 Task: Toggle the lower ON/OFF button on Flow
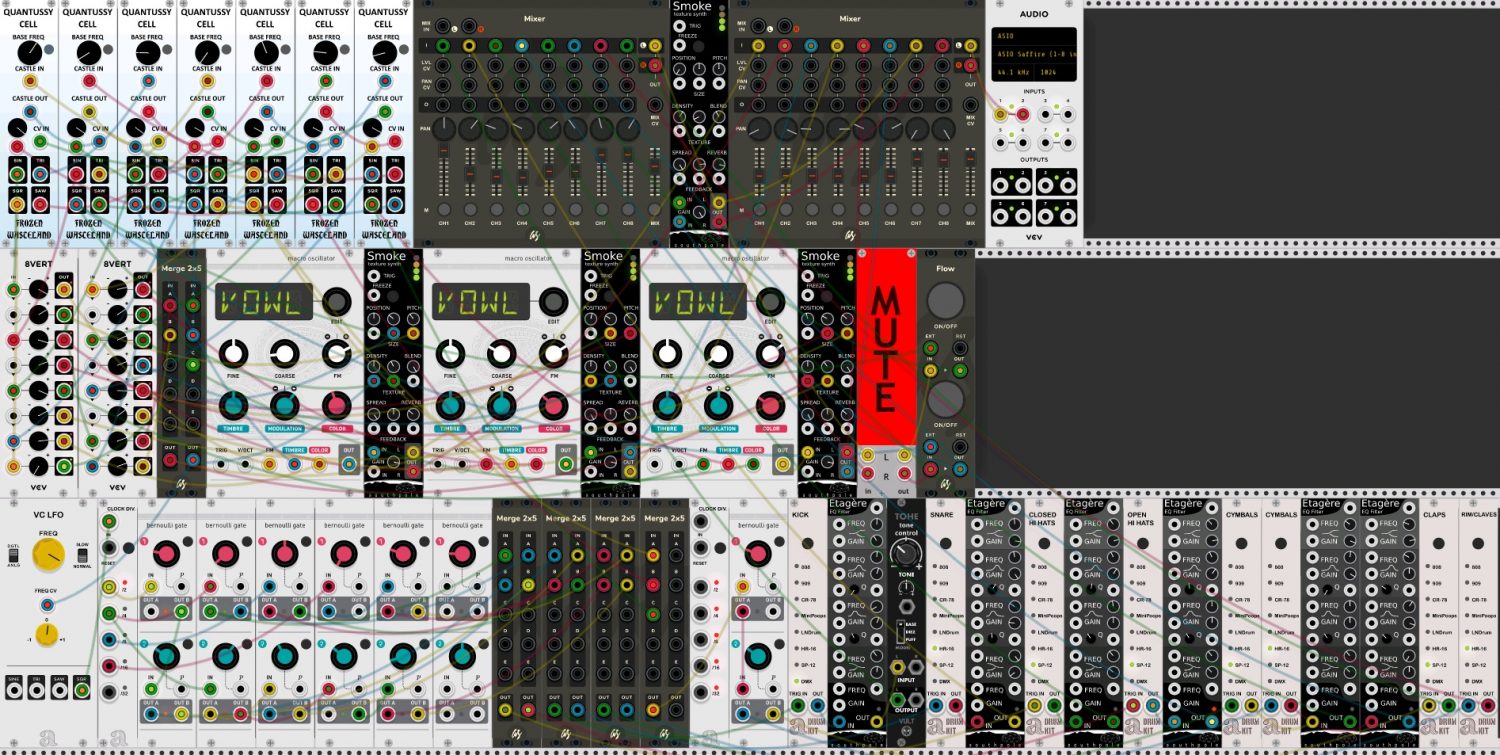945,400
